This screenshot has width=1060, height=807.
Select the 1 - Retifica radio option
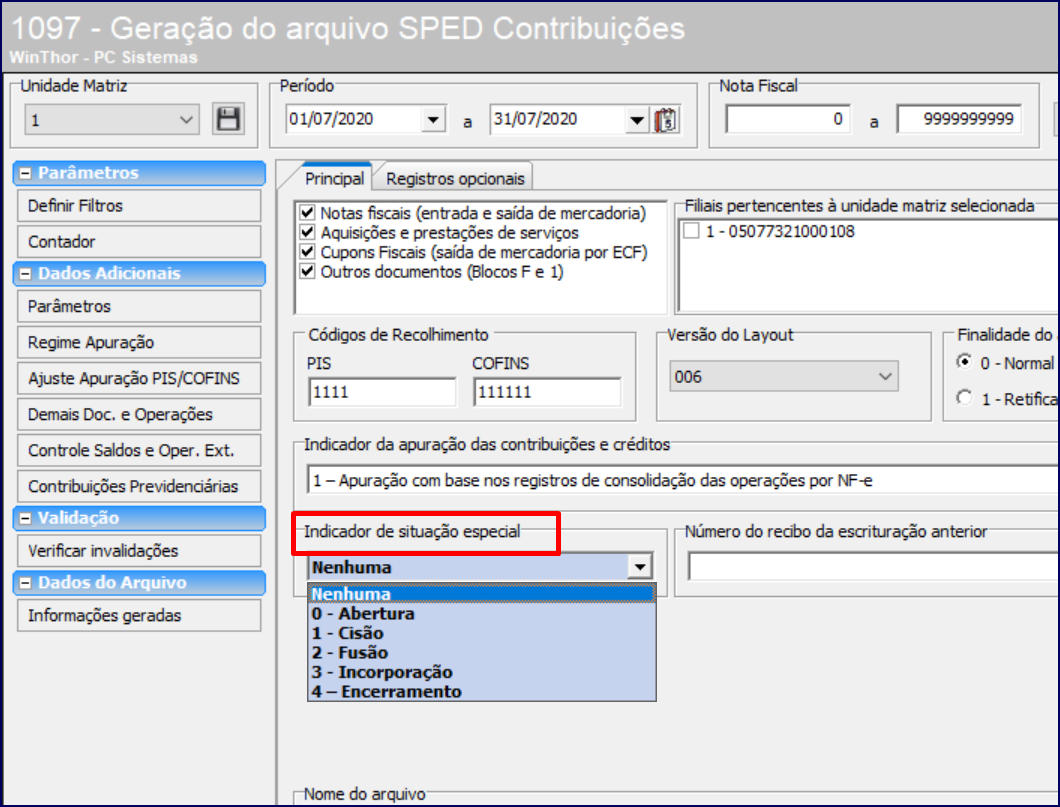click(x=965, y=398)
